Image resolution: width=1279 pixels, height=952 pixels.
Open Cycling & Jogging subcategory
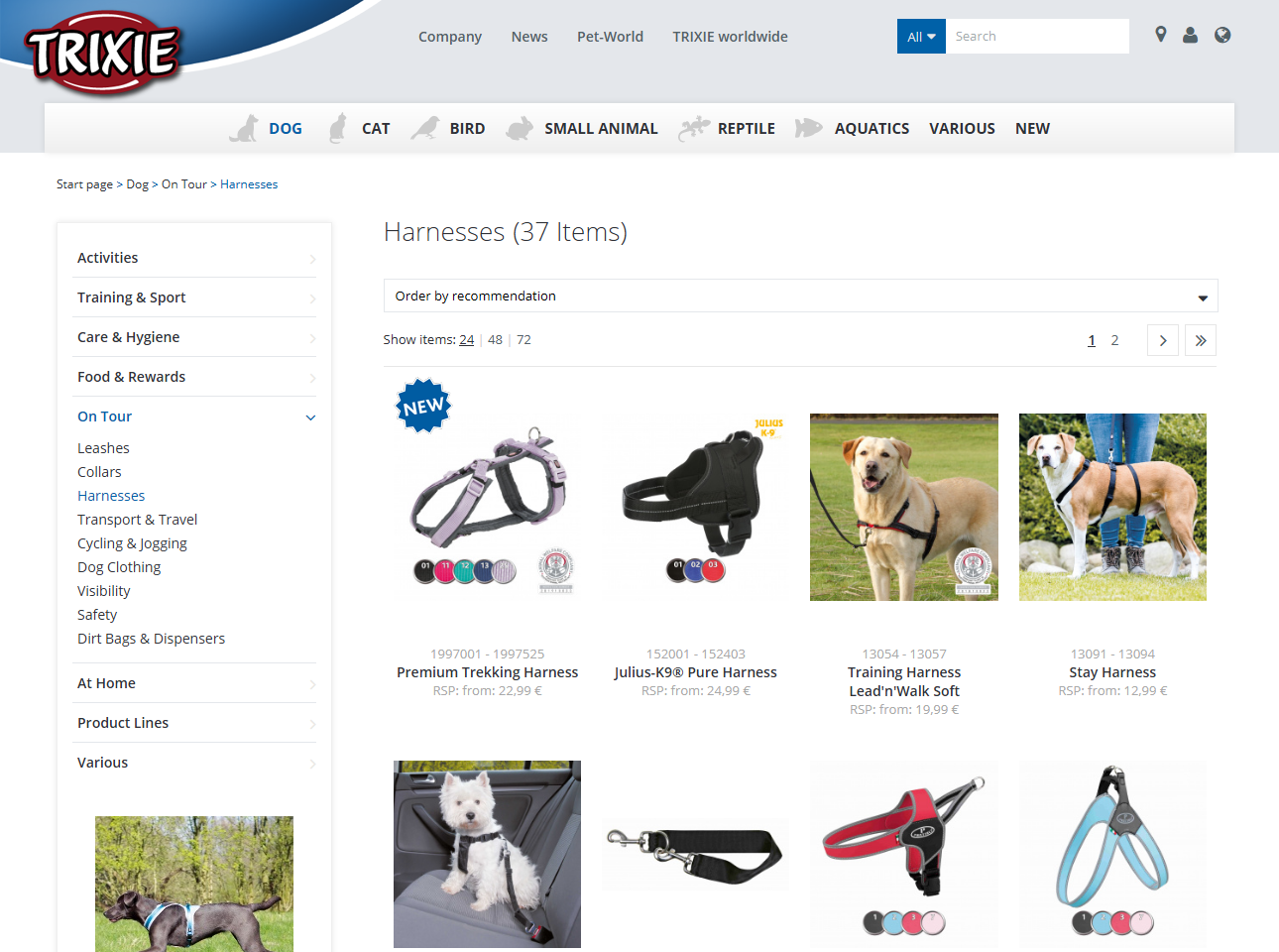[132, 543]
